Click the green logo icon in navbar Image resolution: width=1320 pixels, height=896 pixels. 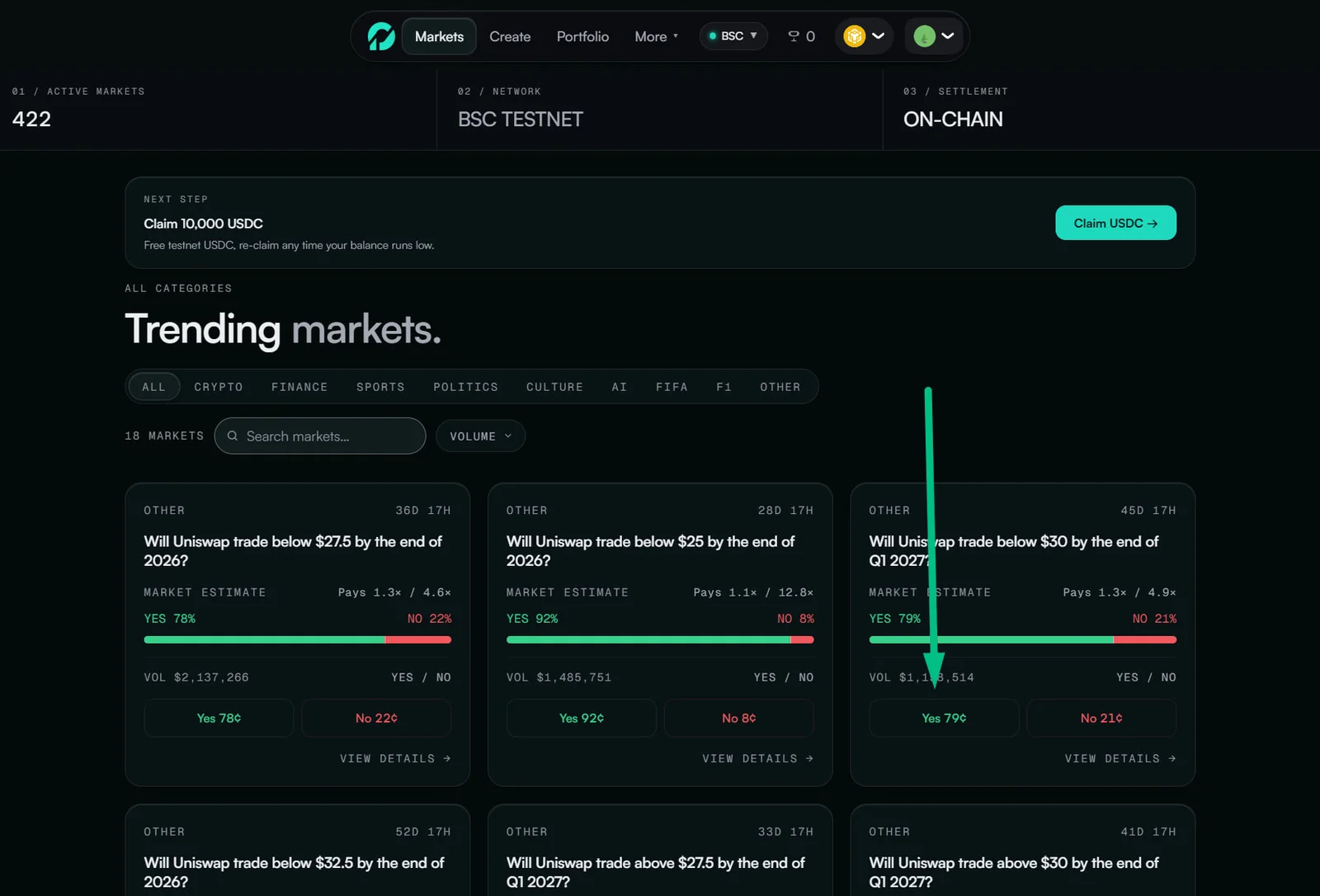click(x=381, y=36)
